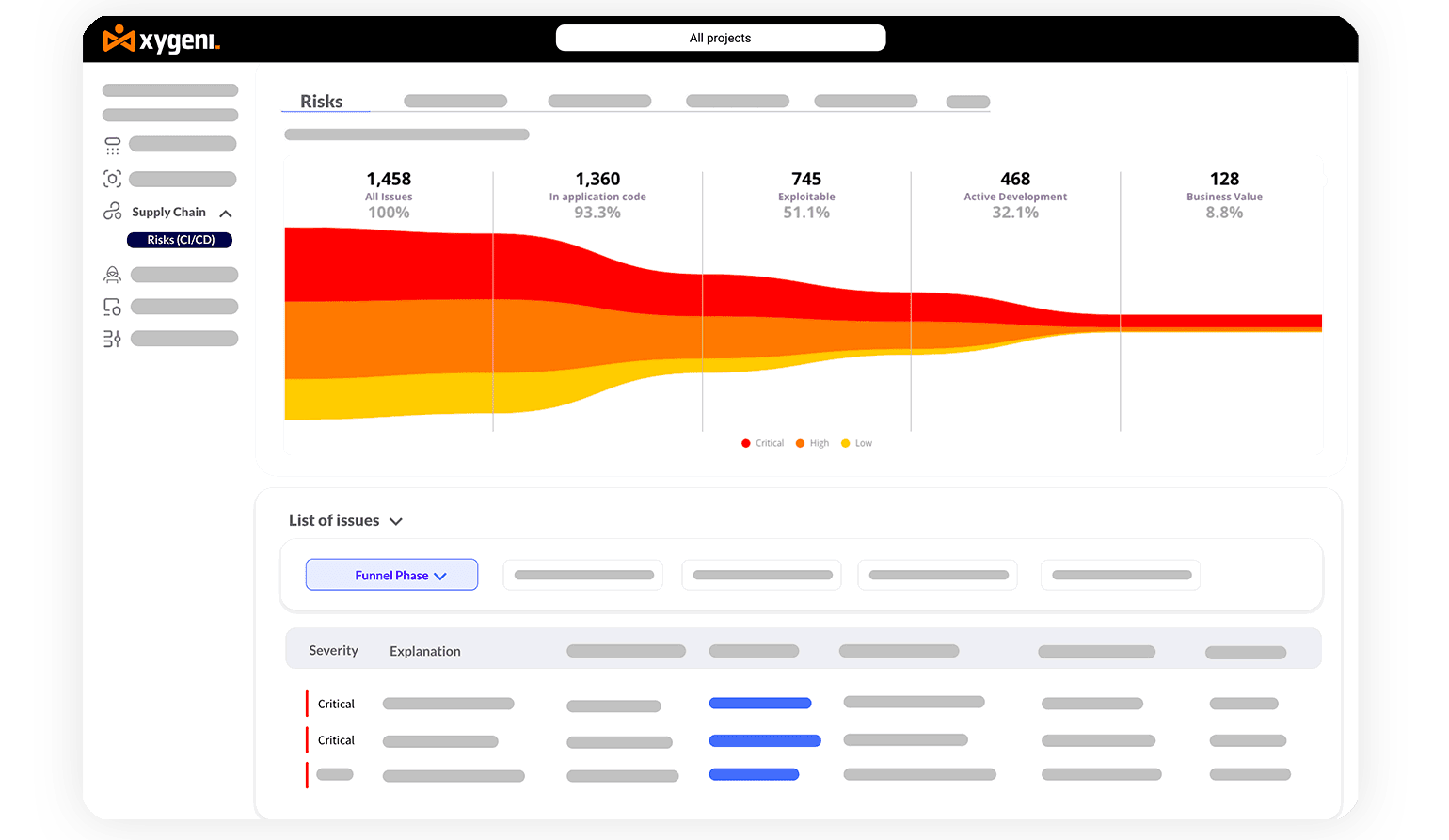The height and width of the screenshot is (840, 1449).
Task: Switch to the Risks tab
Action: point(321,102)
